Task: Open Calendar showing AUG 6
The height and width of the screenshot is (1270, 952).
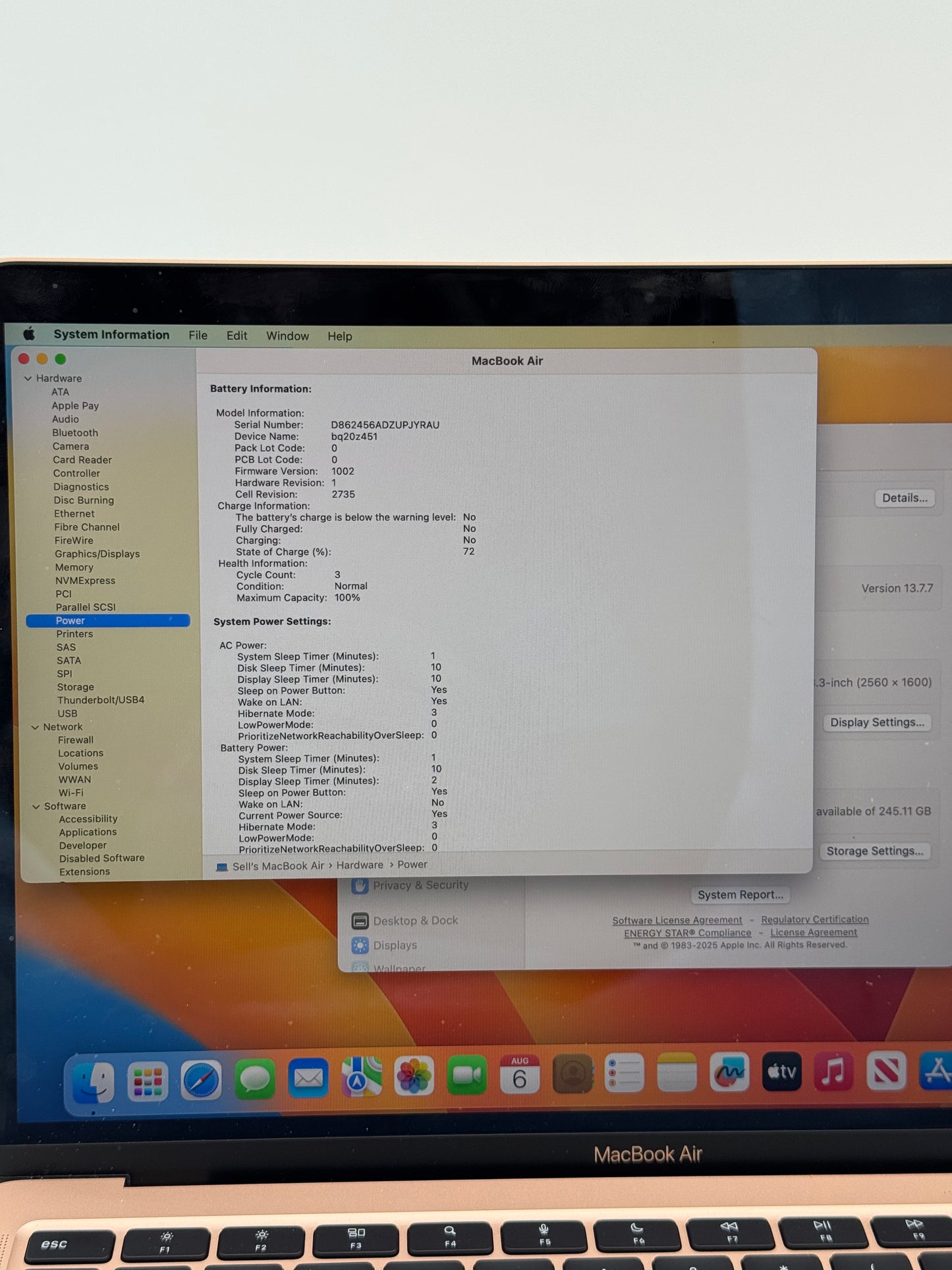Action: click(519, 1074)
